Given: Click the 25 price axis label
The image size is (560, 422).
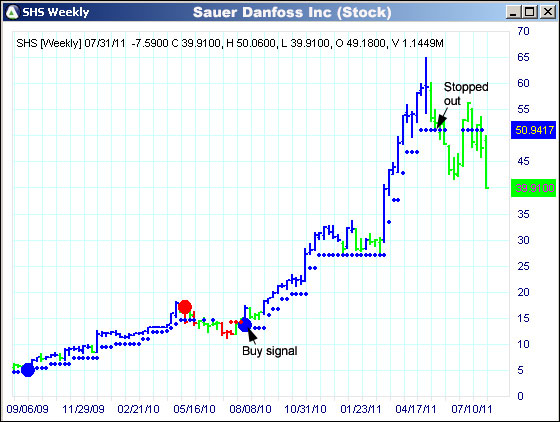Looking at the screenshot, I should pyautogui.click(x=523, y=266).
